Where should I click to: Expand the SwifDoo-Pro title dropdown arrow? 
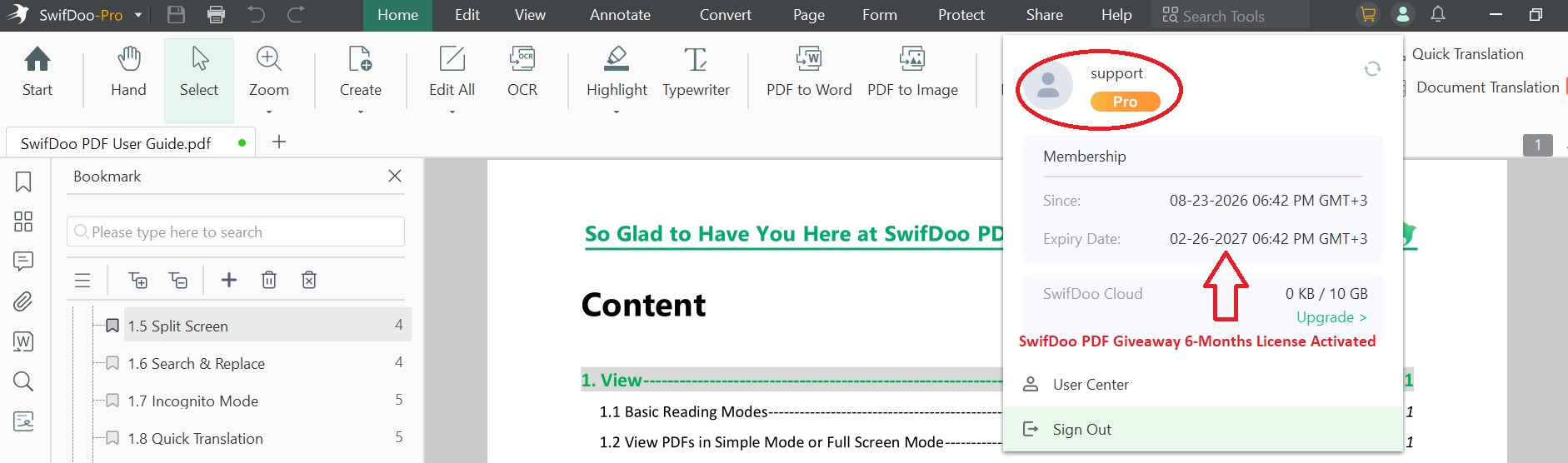138,15
